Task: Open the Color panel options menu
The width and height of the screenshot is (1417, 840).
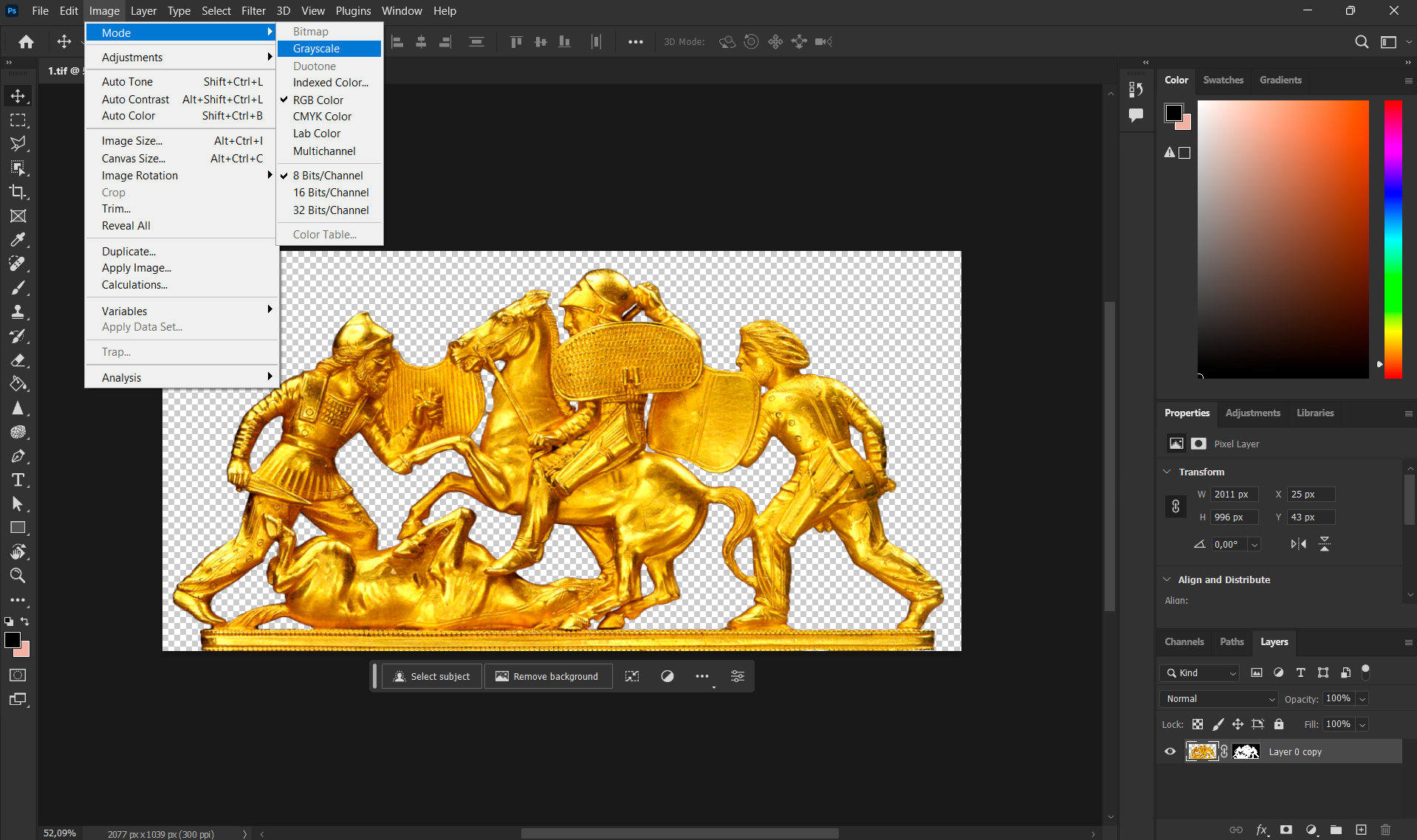Action: tap(1408, 80)
